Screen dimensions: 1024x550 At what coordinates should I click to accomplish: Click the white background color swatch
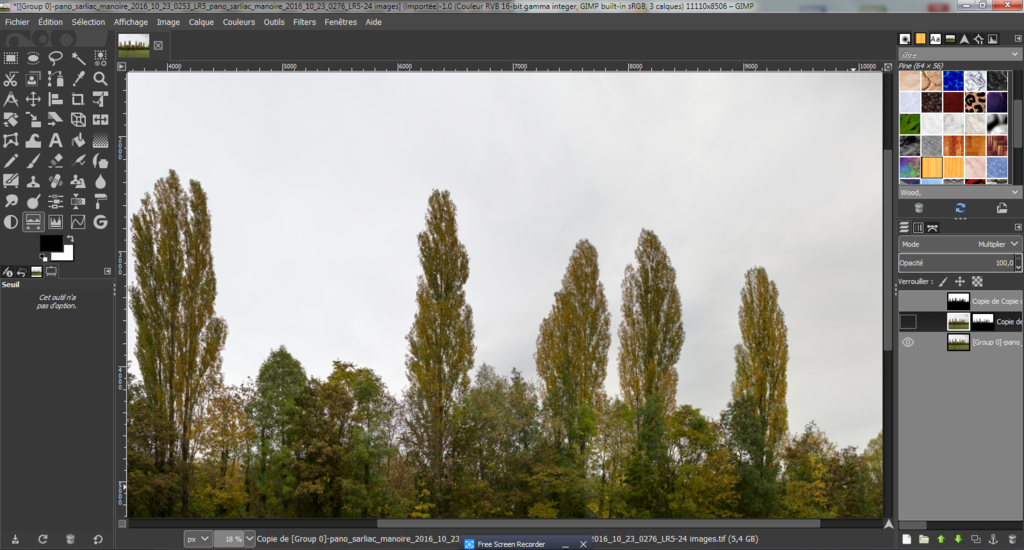pyautogui.click(x=65, y=253)
